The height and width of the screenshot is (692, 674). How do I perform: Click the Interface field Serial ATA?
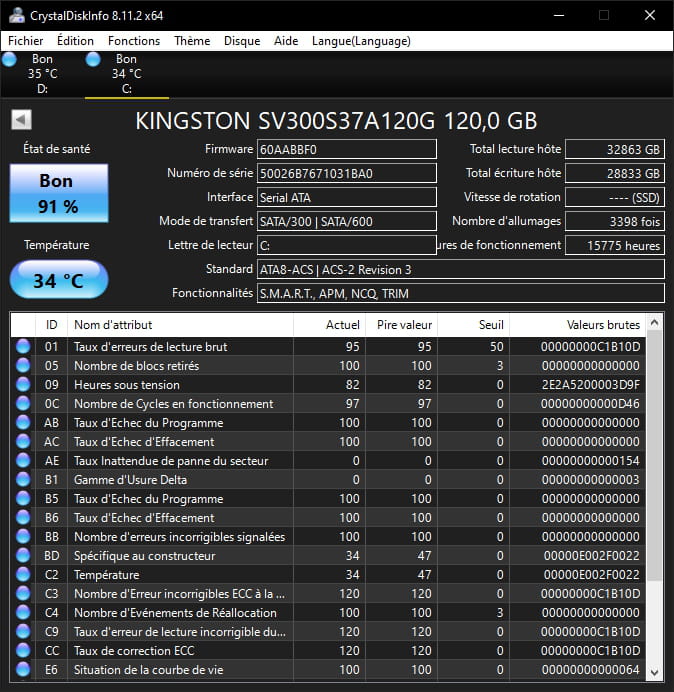(347, 197)
